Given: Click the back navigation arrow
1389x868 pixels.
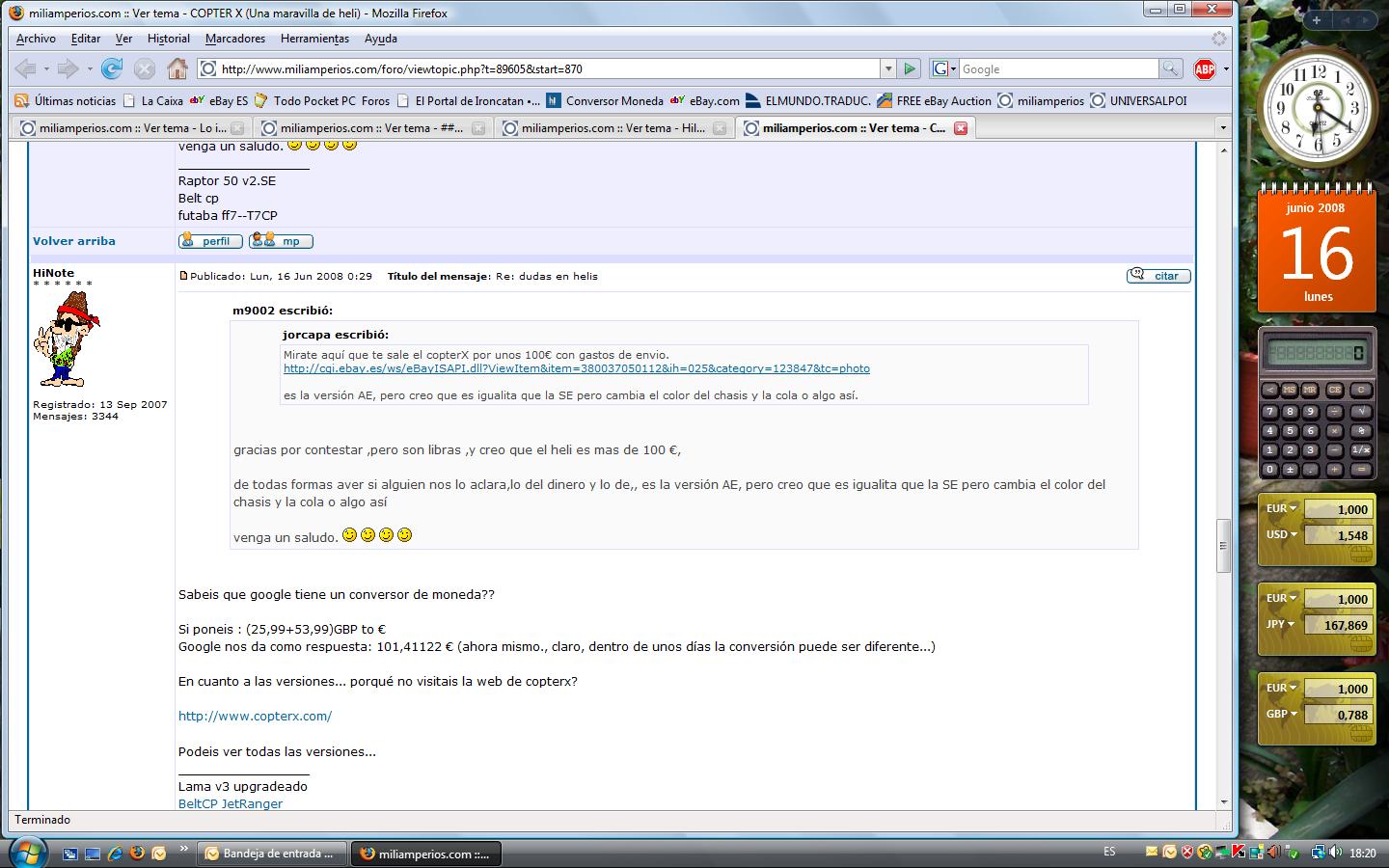Looking at the screenshot, I should coord(26,68).
